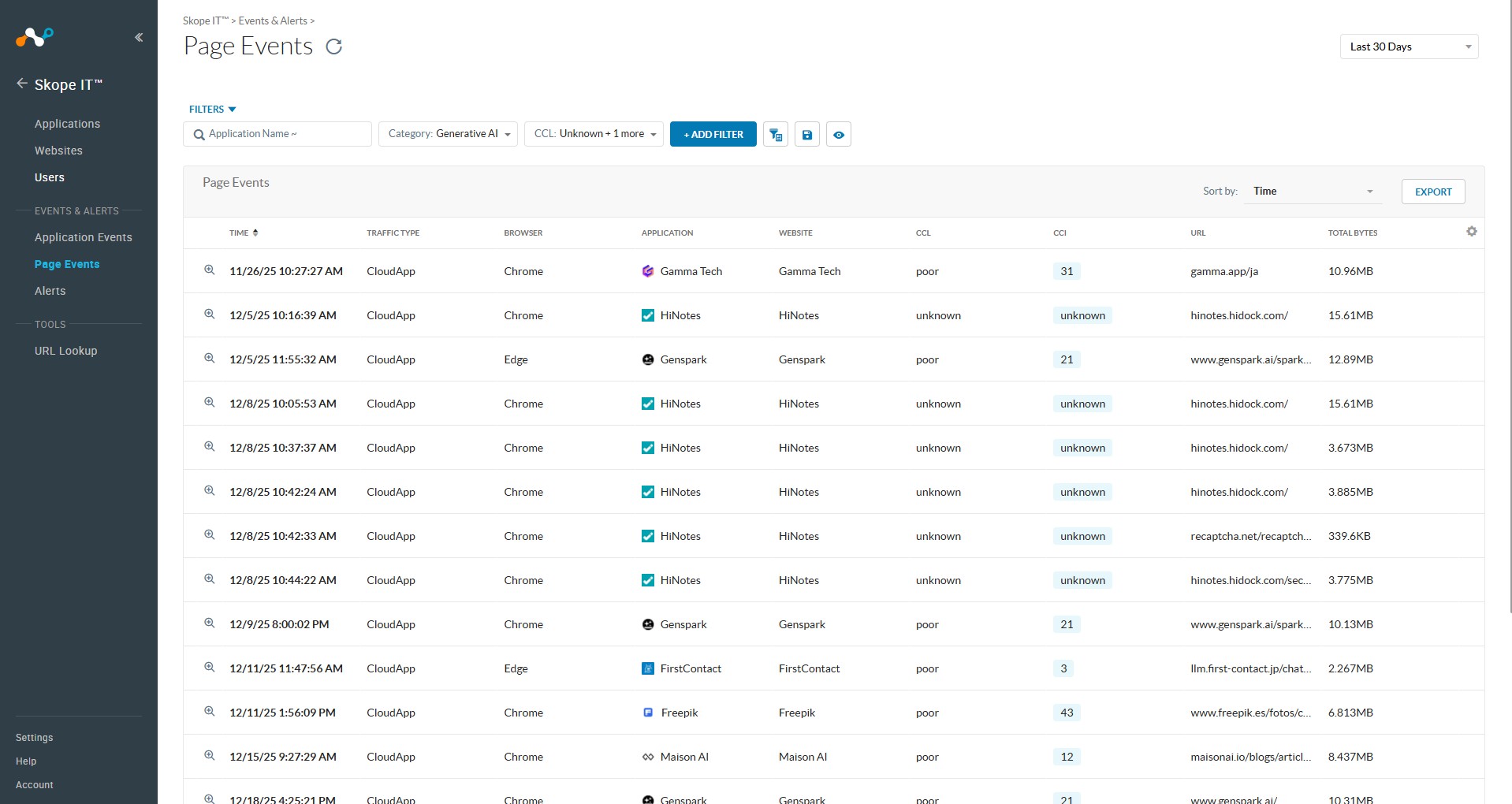Export the page events table
Viewport: 1512px width, 804px height.
coord(1432,192)
